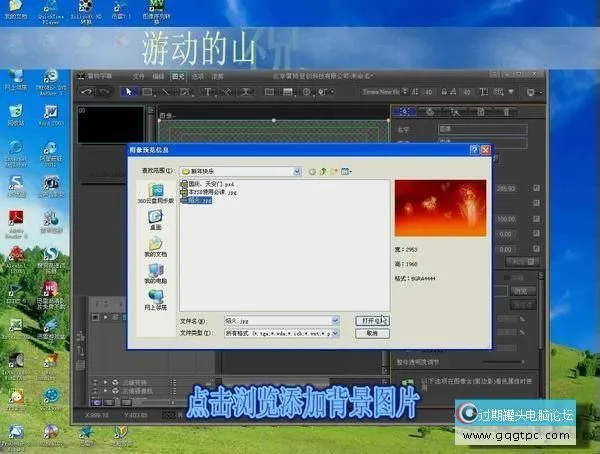This screenshot has width=600, height=454.
Task: Click the redo arrow in the toolbar
Action: click(104, 92)
